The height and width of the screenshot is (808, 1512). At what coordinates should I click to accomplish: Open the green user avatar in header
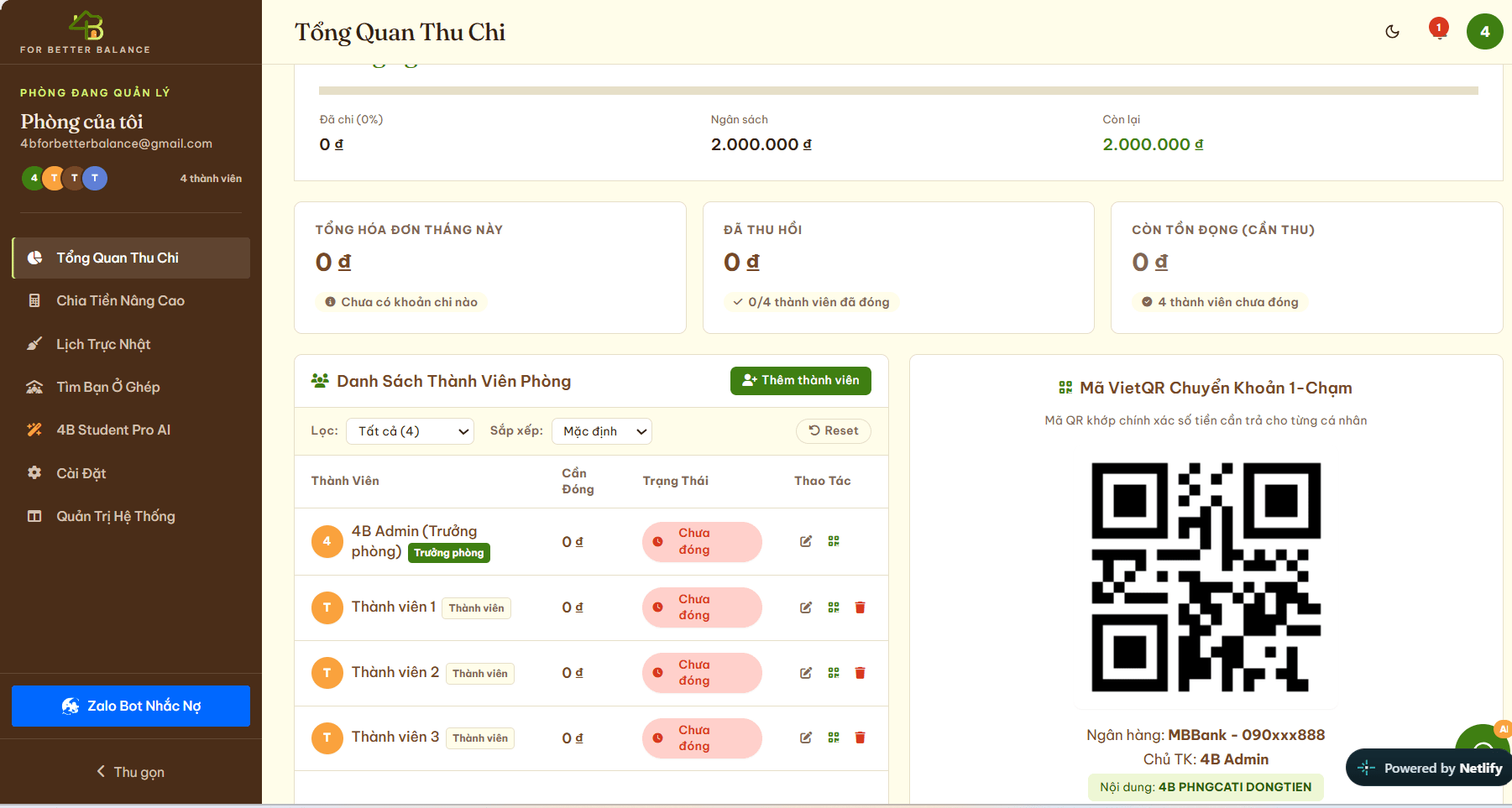1484,32
